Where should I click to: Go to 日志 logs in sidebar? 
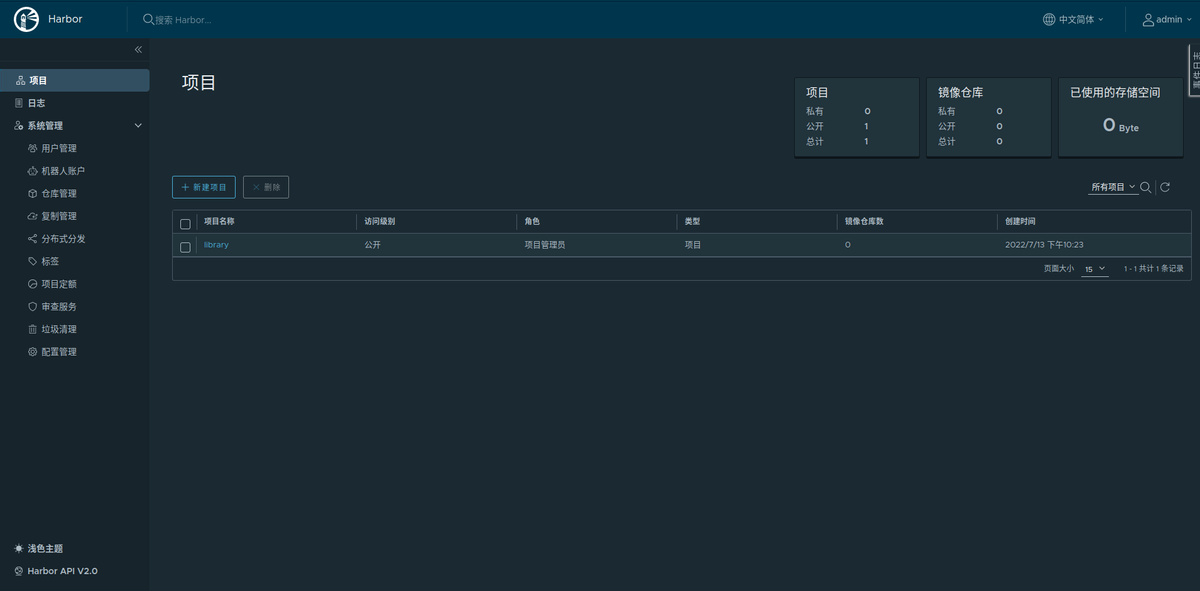[36, 103]
